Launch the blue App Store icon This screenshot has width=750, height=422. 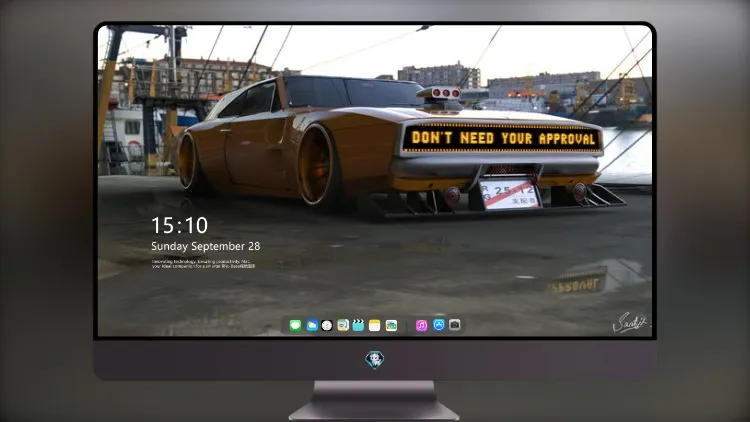click(x=439, y=325)
